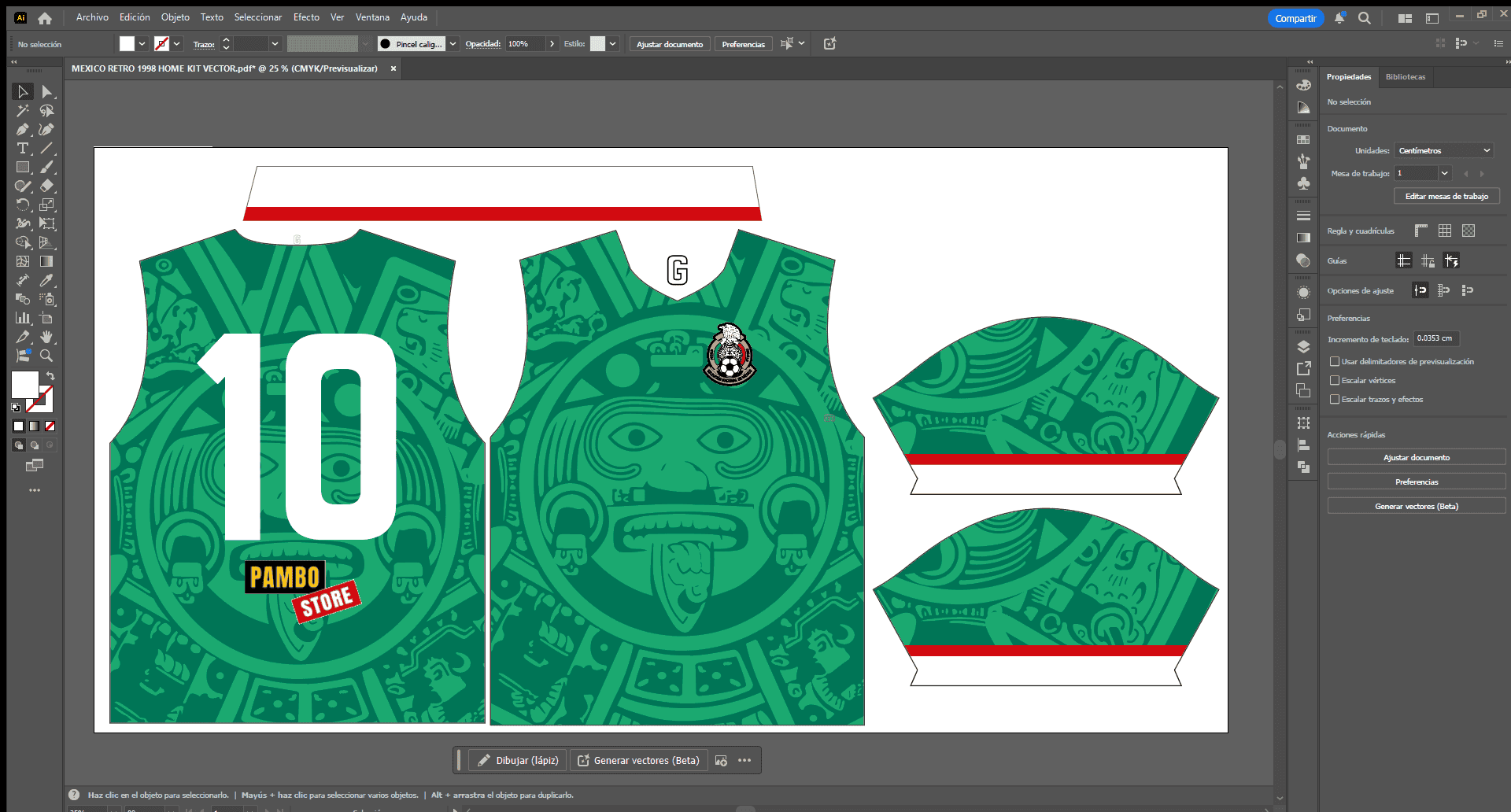Click Generar vectores (Beta) in Properties panel
Screen dimensions: 1511x812
pos(1417,506)
